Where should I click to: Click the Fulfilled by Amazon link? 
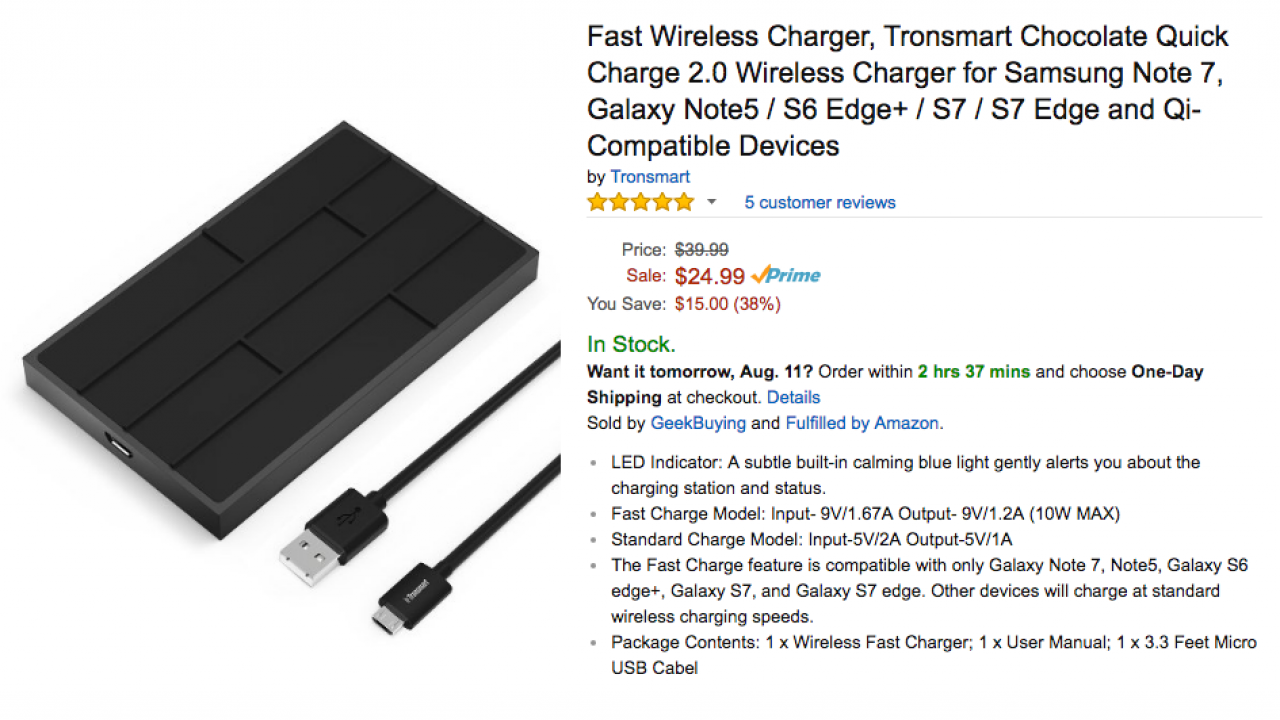pyautogui.click(x=861, y=423)
